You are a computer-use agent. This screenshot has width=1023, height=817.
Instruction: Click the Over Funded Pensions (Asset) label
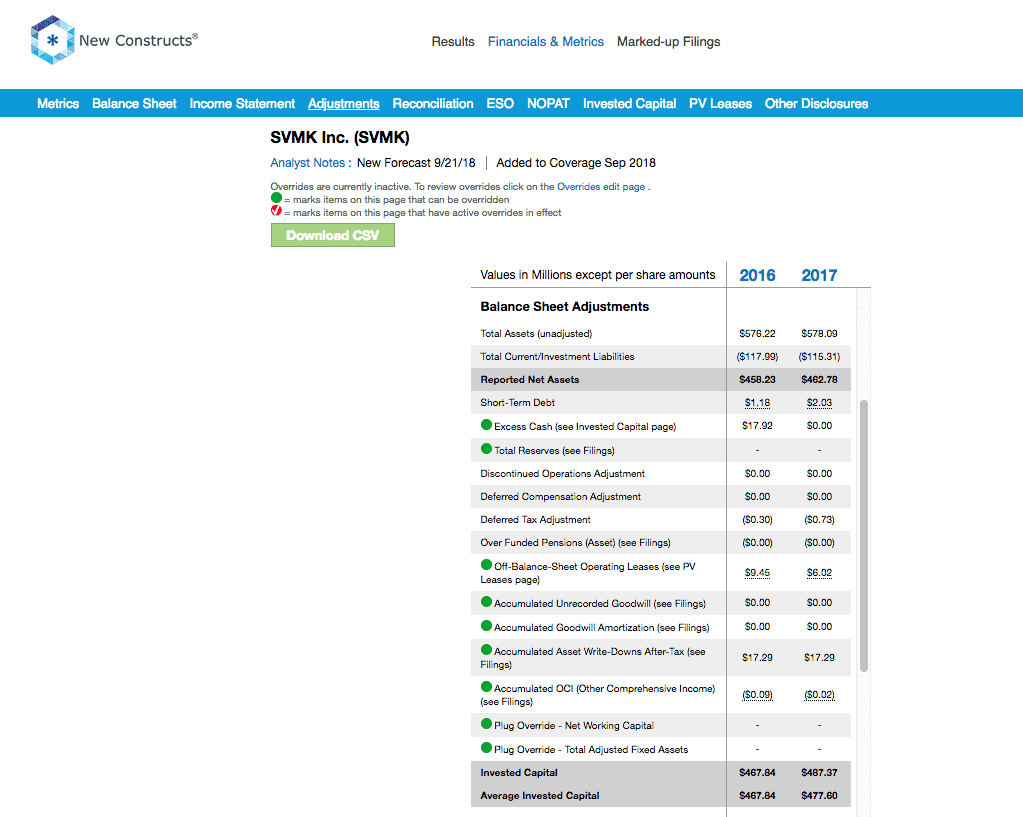575,542
